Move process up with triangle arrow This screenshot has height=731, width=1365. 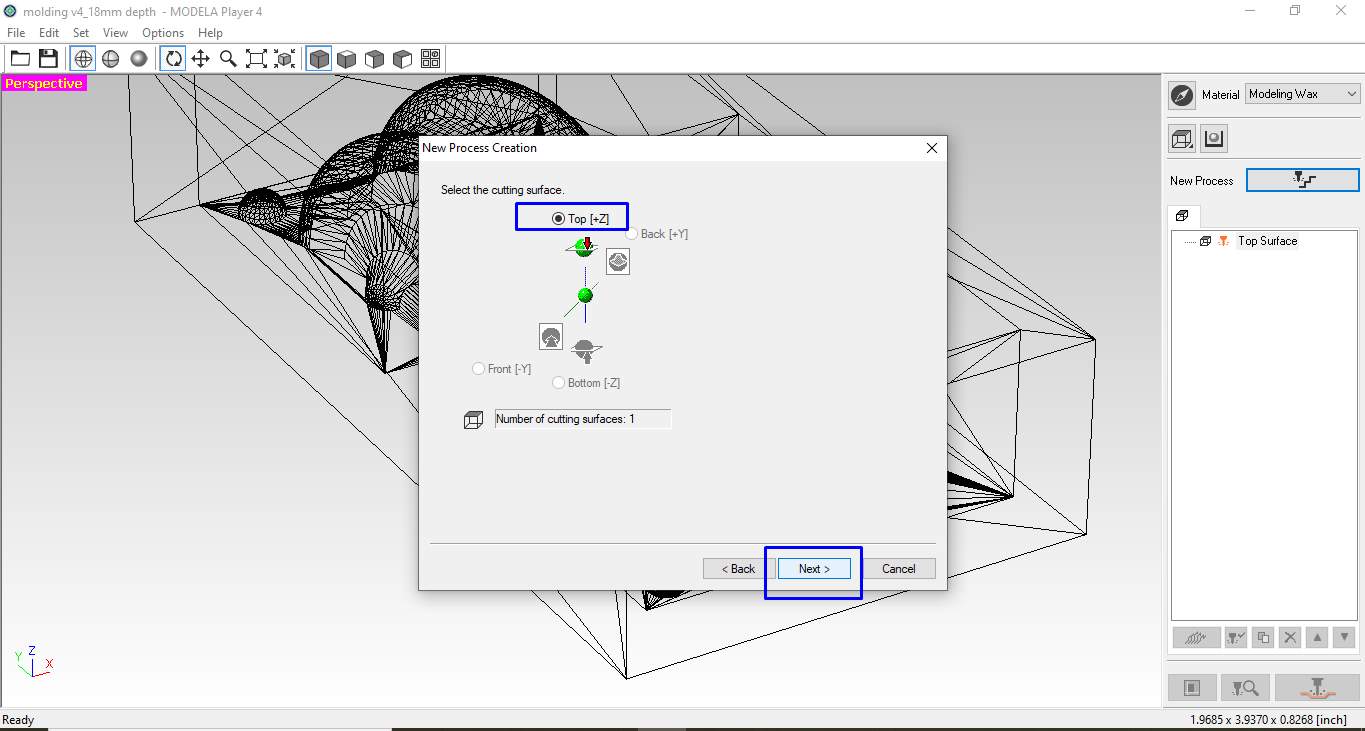point(1317,637)
